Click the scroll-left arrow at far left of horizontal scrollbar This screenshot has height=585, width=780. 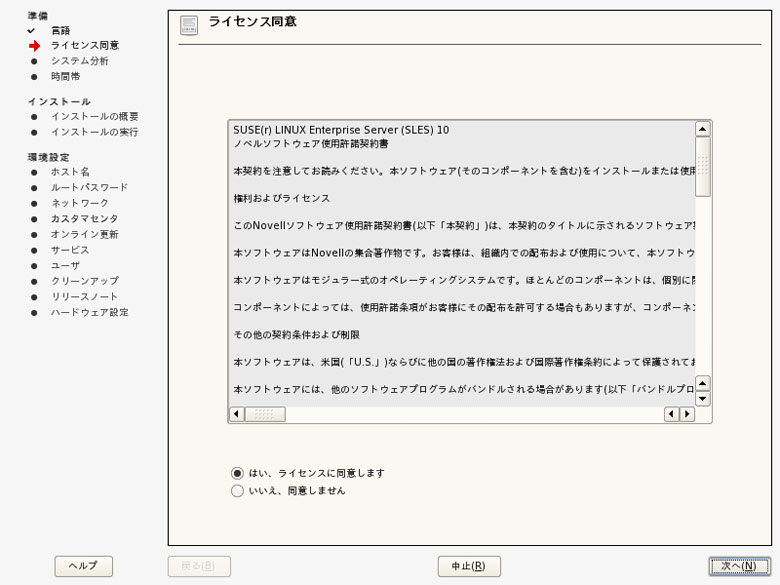coord(237,414)
